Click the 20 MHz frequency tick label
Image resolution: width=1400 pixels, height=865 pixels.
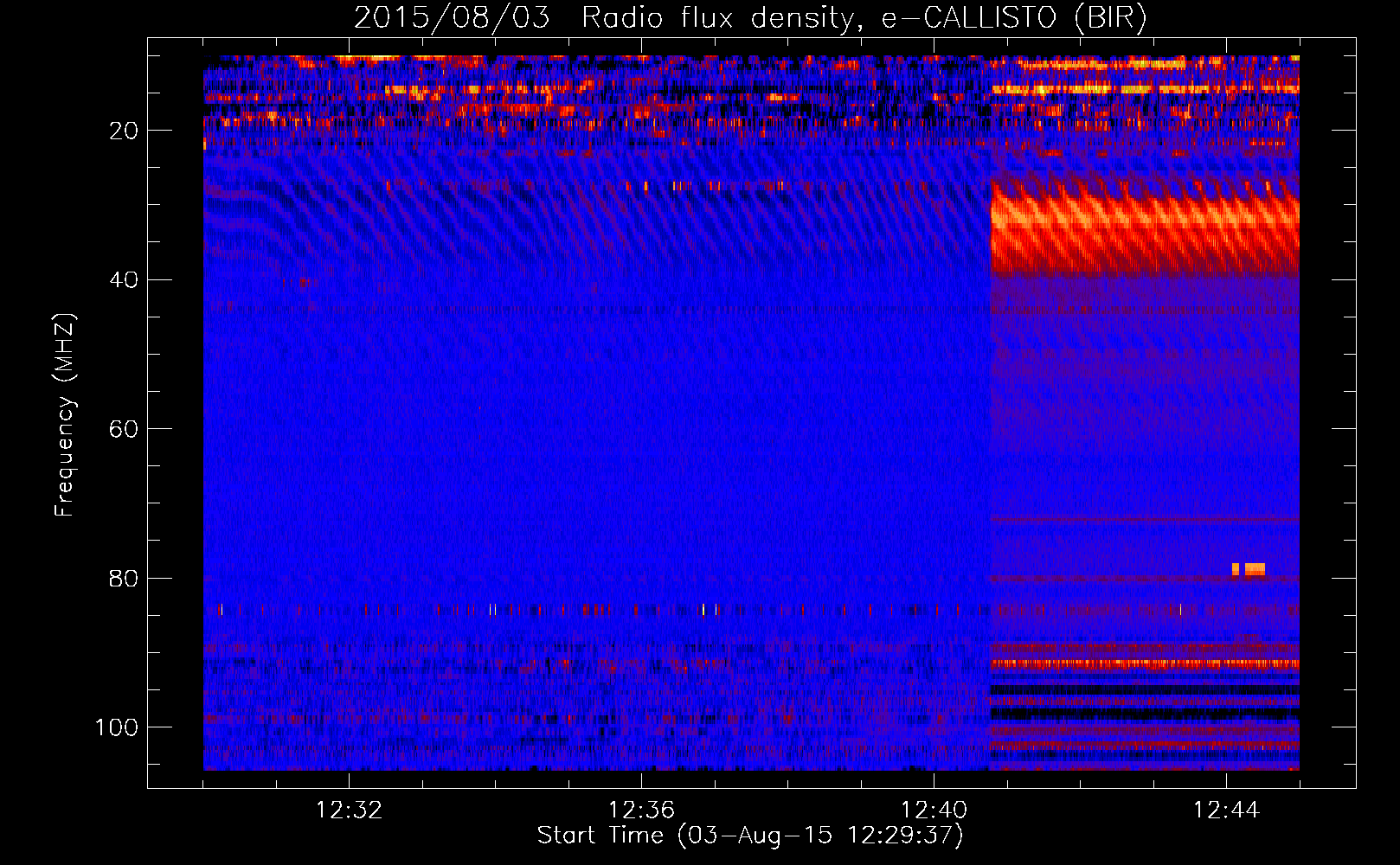pos(124,131)
